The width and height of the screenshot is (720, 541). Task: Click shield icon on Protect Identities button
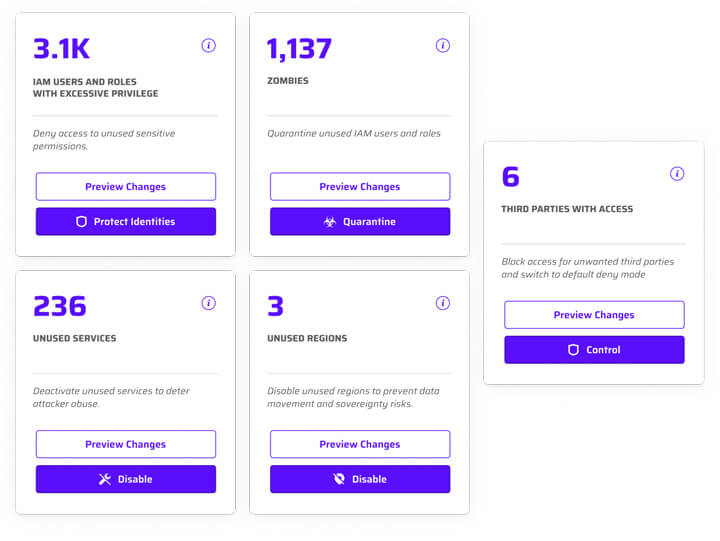pyautogui.click(x=82, y=222)
